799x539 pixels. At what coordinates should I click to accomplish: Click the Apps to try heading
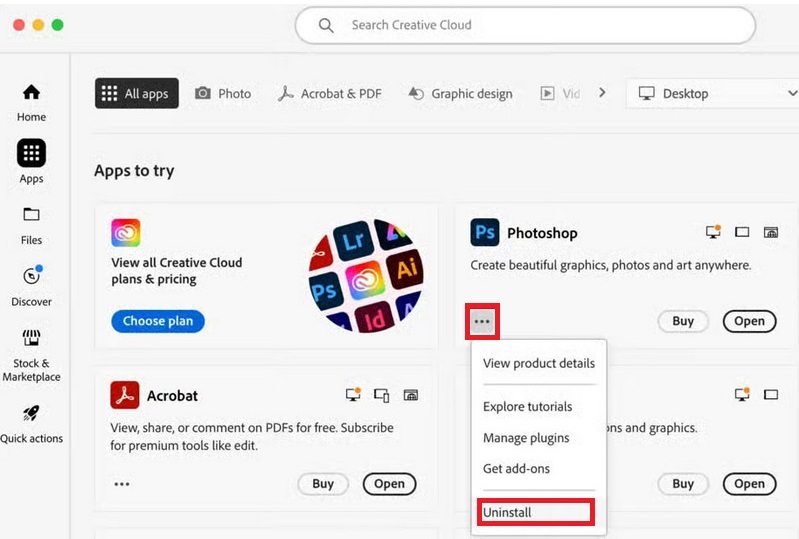tap(134, 171)
